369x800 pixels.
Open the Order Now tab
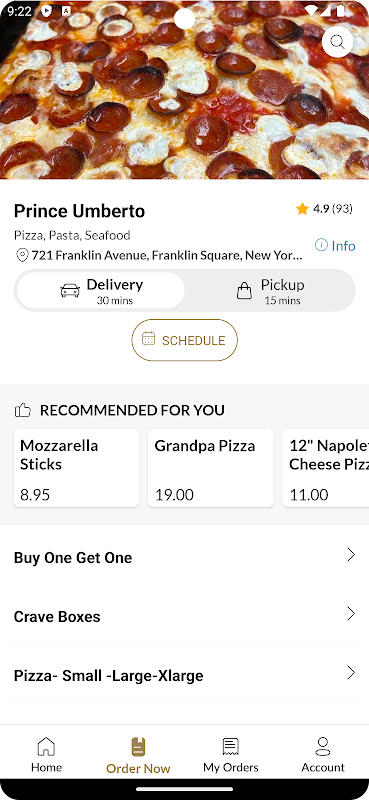pos(138,755)
